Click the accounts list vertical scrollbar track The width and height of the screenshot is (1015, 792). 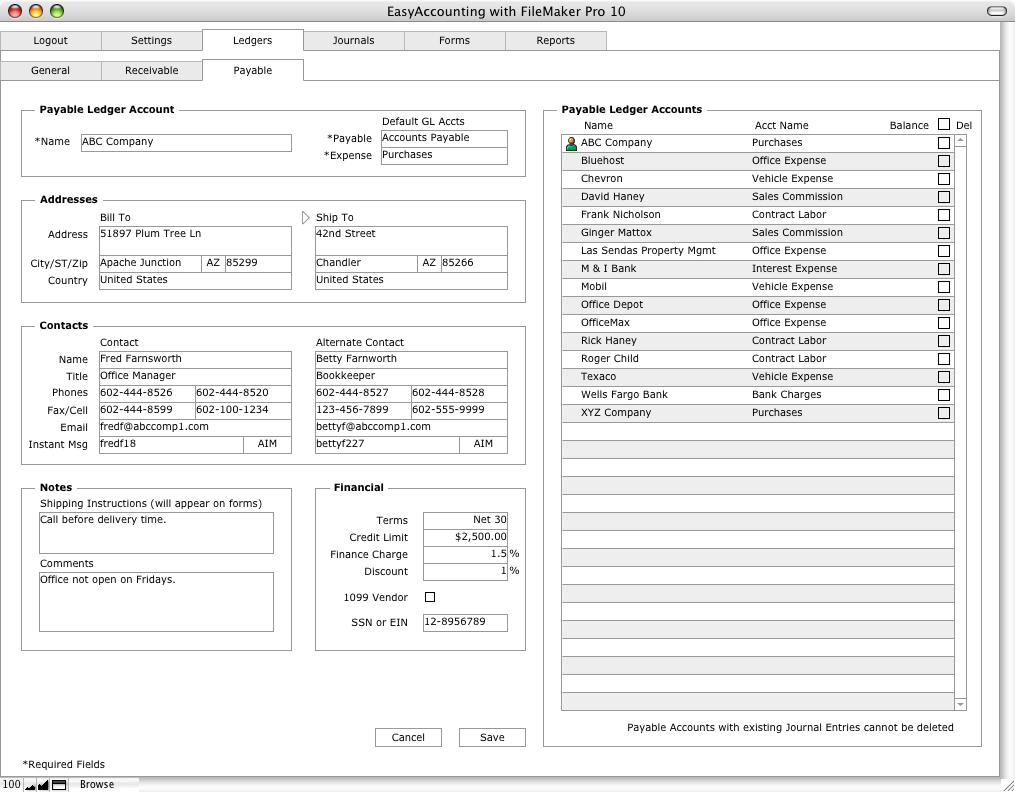pos(961,423)
